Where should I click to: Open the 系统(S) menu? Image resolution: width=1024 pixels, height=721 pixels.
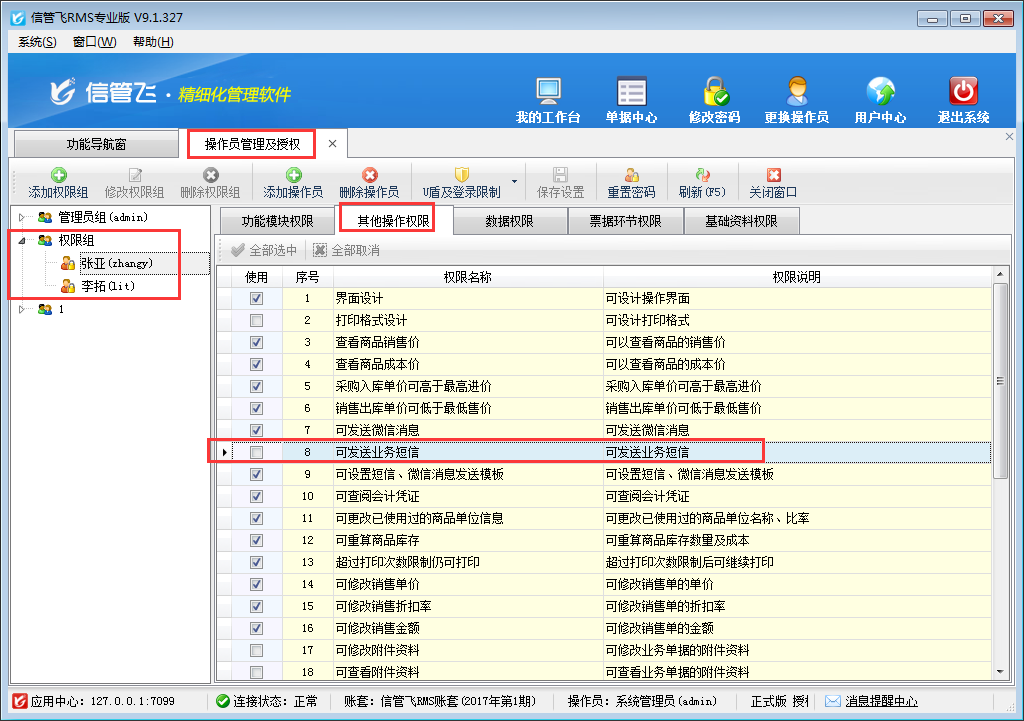coord(37,42)
